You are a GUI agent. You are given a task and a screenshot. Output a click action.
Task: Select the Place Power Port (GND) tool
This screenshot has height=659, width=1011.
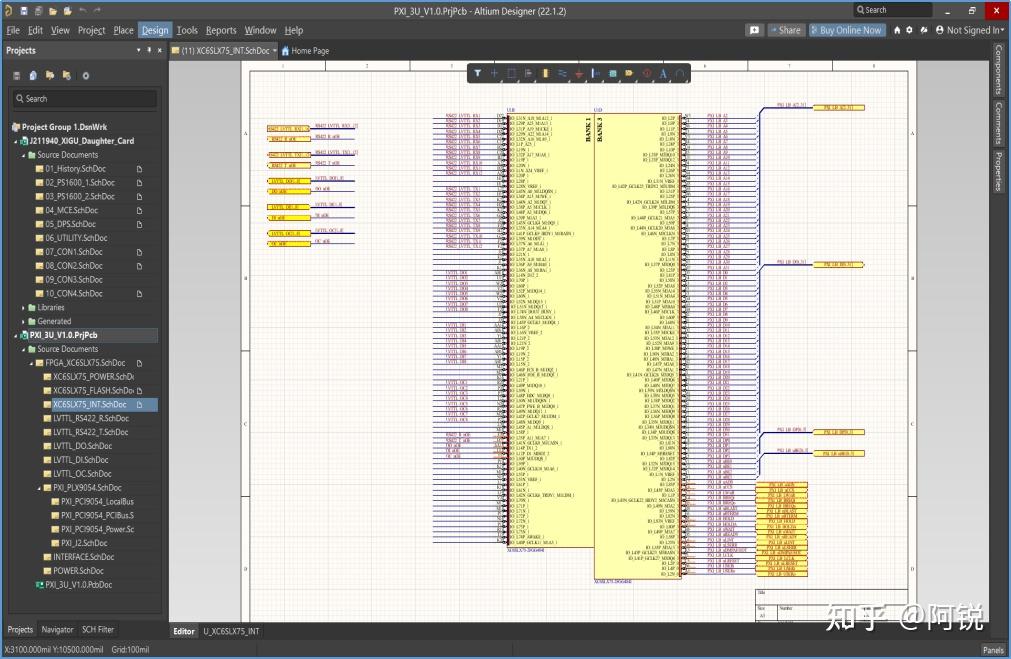578,73
